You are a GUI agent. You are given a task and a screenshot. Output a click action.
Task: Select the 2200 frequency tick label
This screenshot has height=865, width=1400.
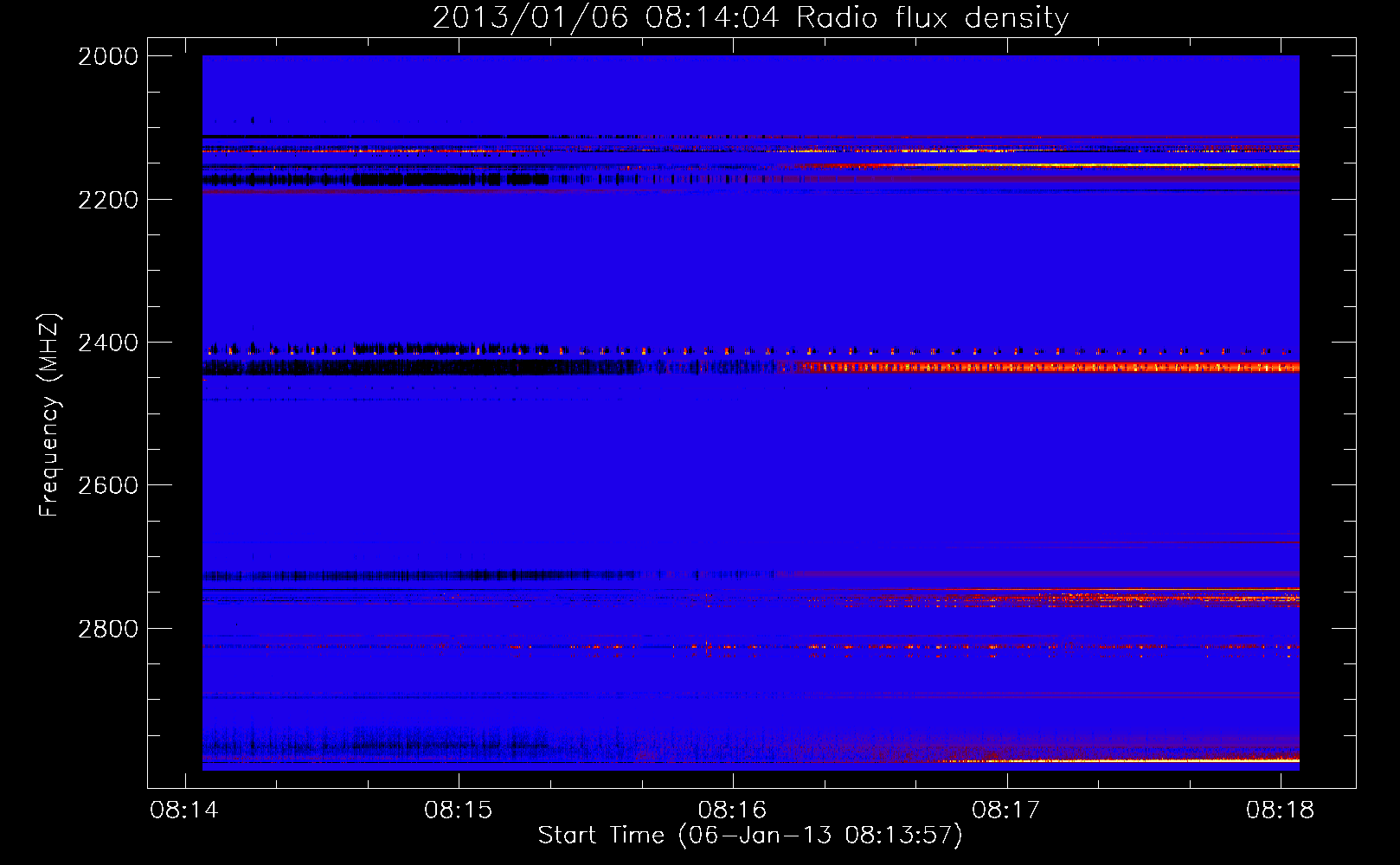[108, 200]
